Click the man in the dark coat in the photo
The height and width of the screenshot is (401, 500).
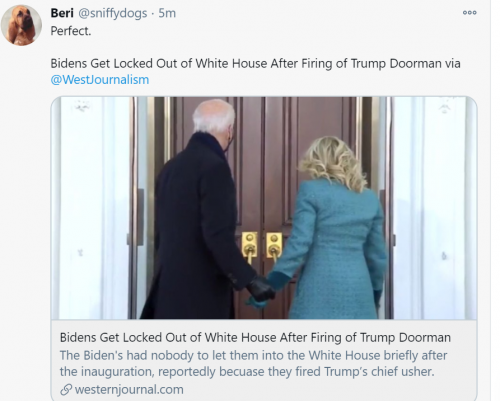200,213
